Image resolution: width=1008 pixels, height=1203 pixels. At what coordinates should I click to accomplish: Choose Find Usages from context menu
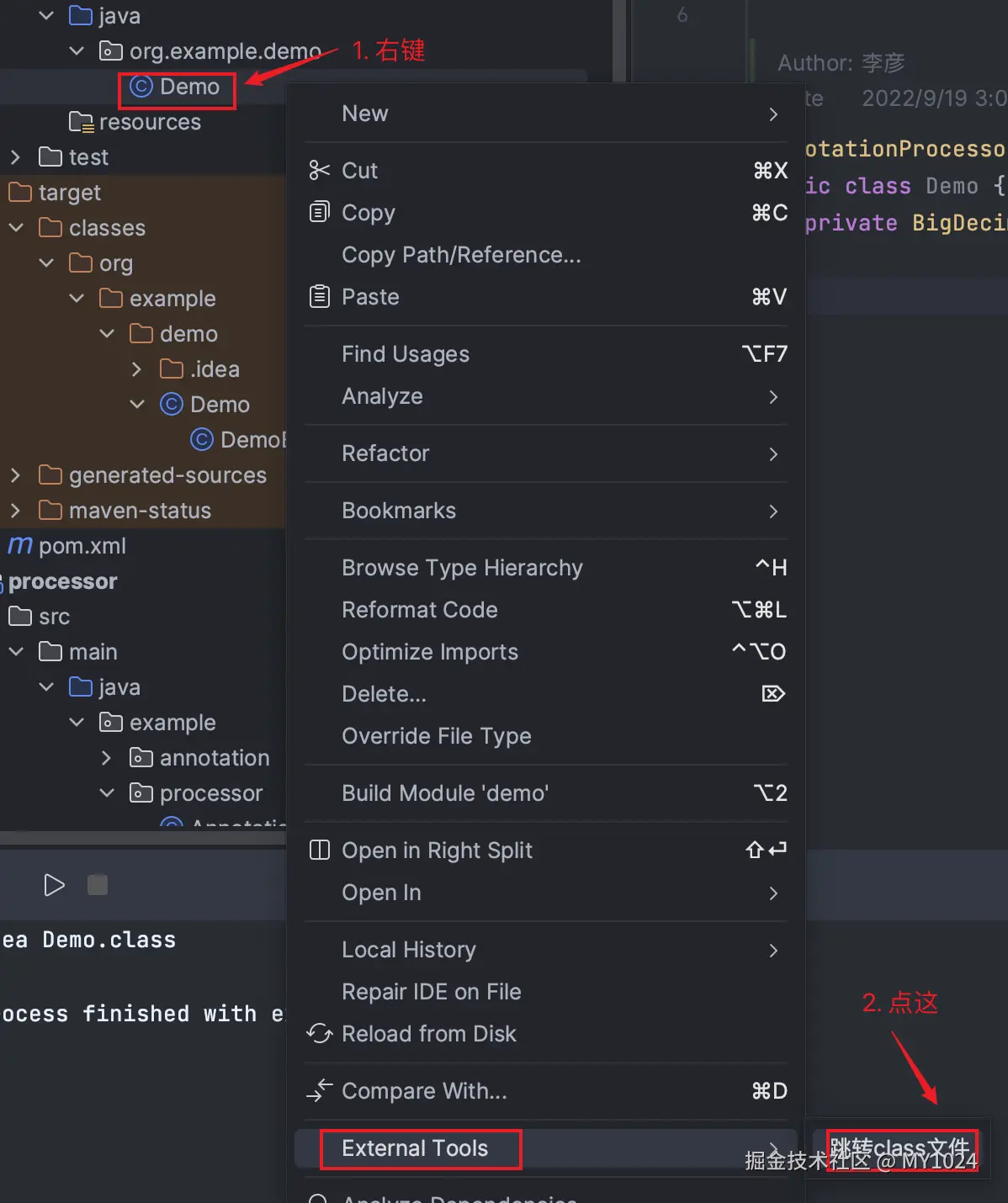pyautogui.click(x=406, y=354)
